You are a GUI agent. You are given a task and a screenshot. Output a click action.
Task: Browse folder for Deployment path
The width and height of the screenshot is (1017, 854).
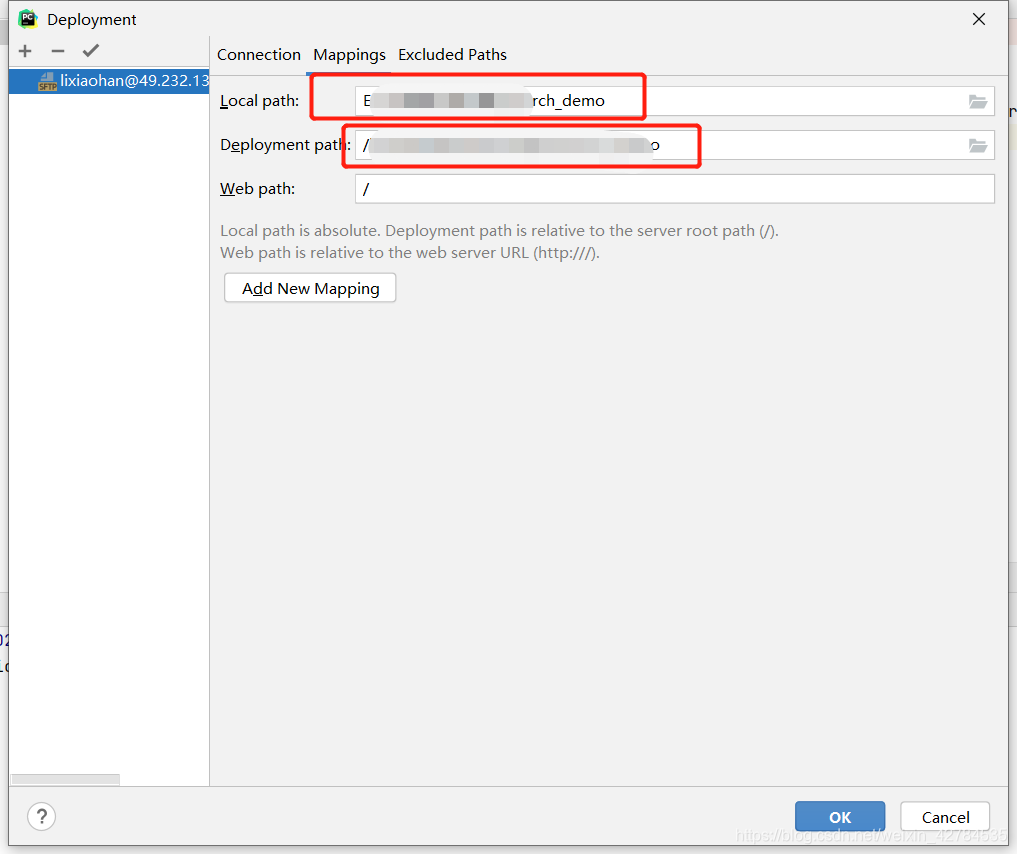978,146
